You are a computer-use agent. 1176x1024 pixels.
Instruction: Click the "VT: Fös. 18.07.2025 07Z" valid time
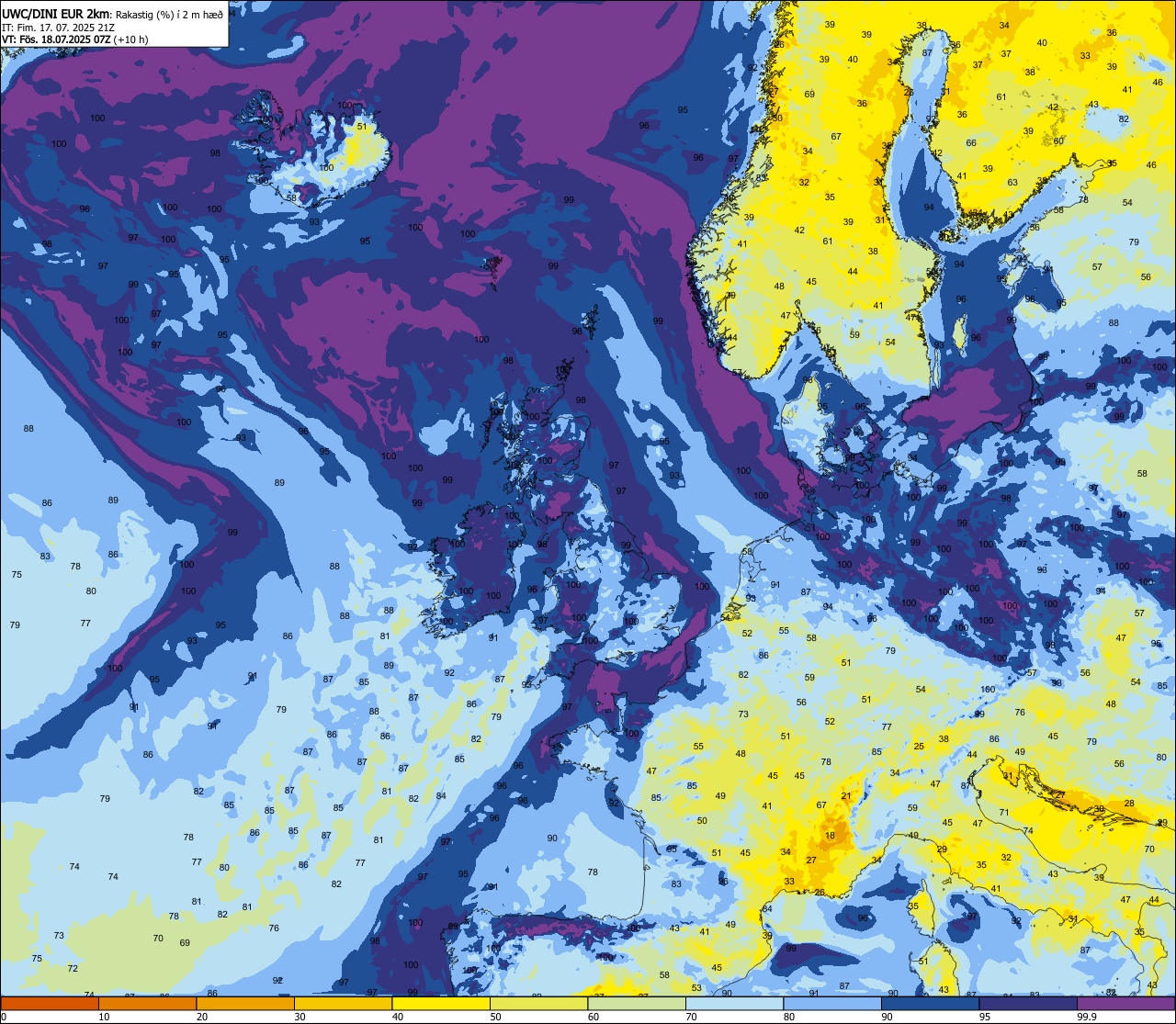56,39
